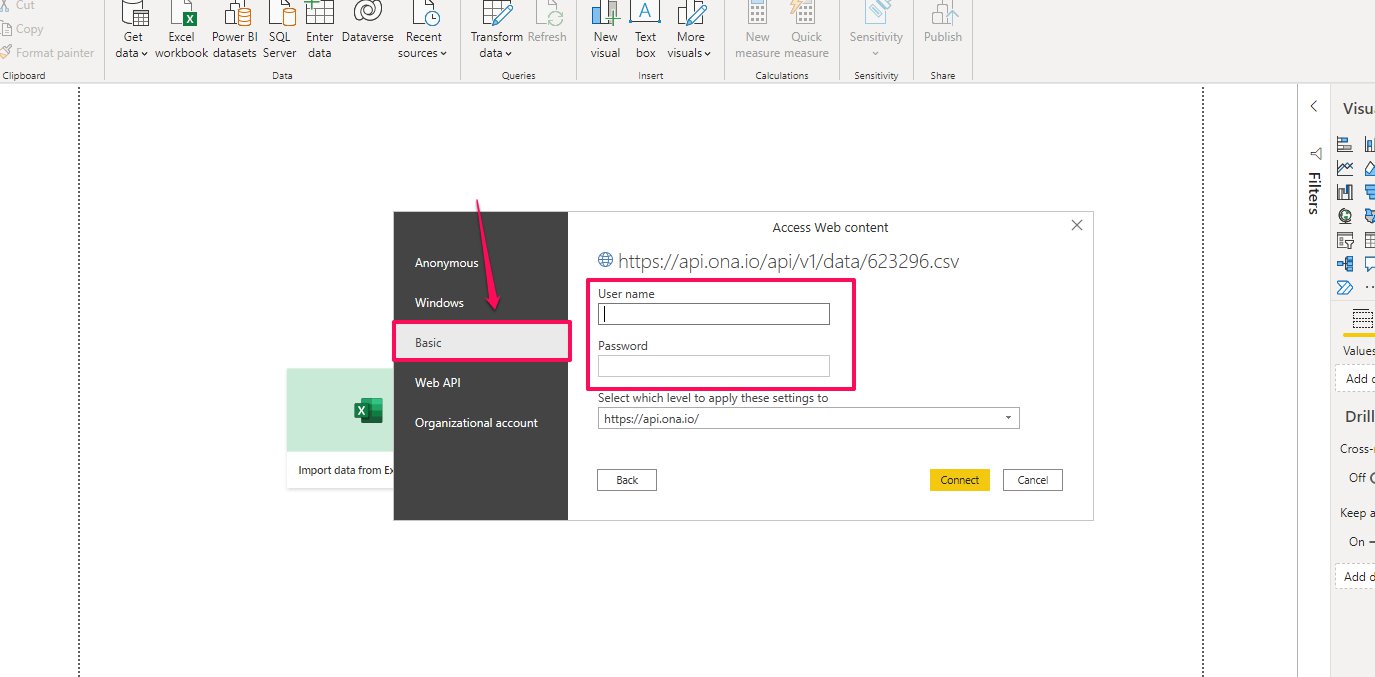Focus the Password field
The height and width of the screenshot is (677, 1375).
714,366
